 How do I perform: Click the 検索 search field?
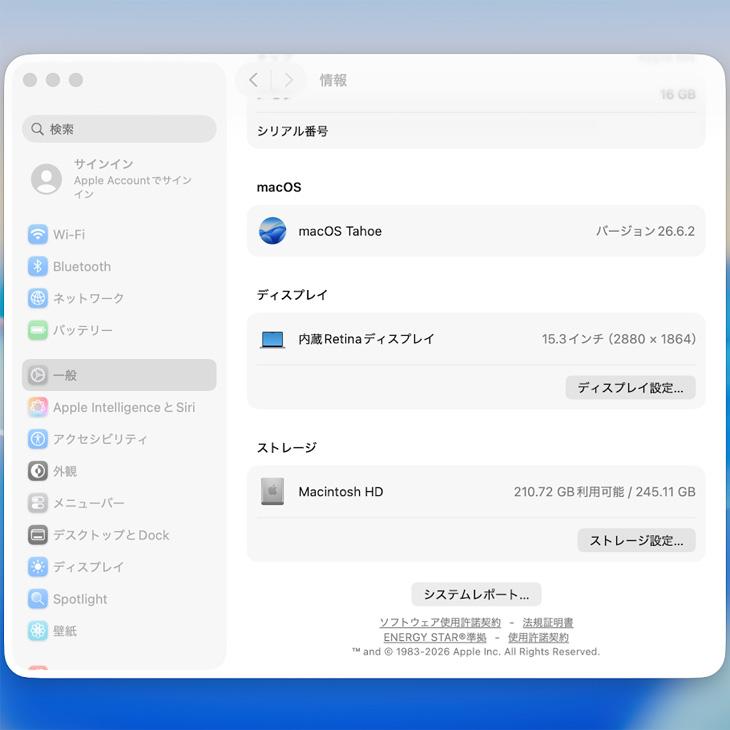[x=119, y=129]
